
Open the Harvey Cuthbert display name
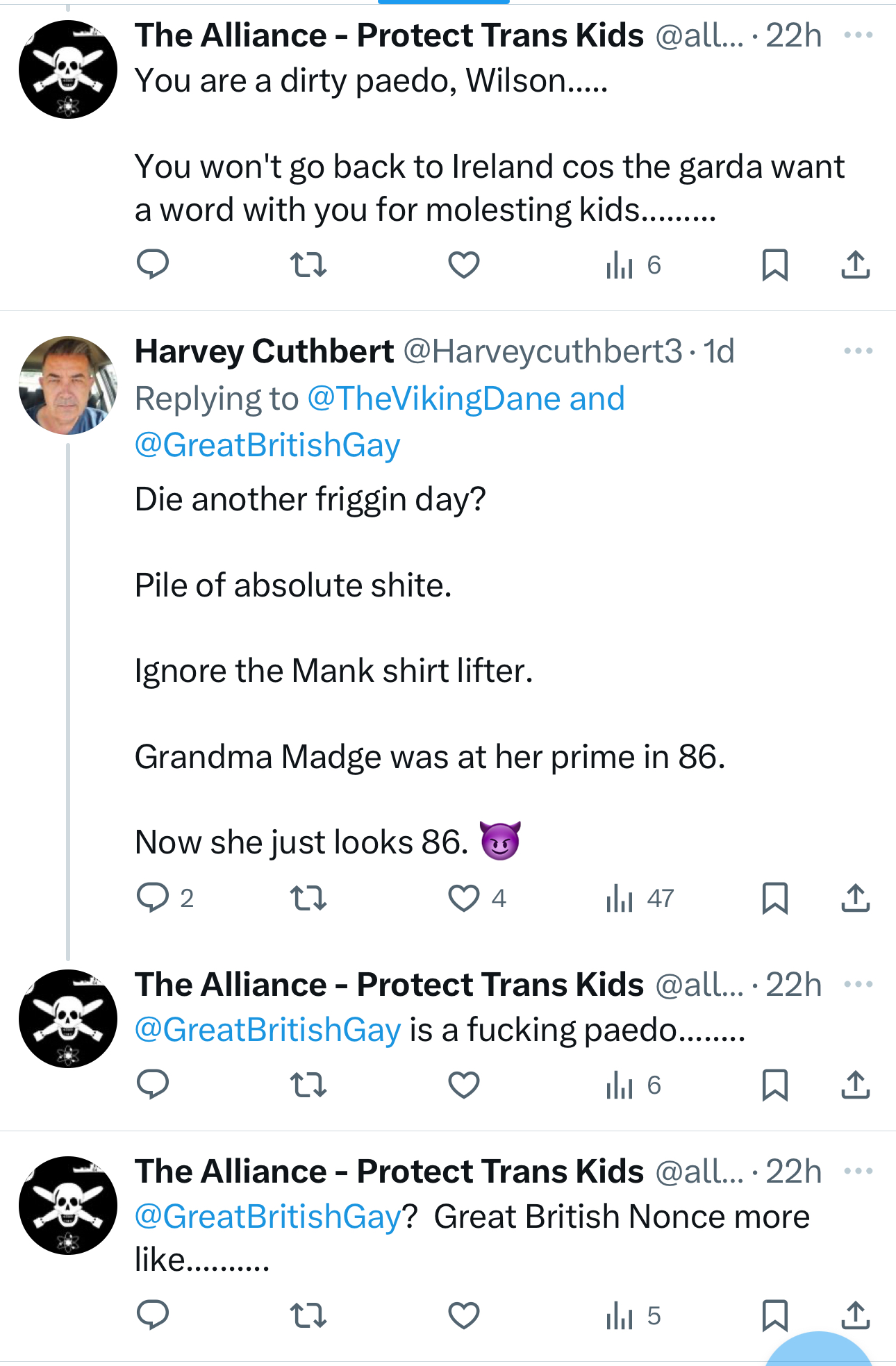point(264,351)
